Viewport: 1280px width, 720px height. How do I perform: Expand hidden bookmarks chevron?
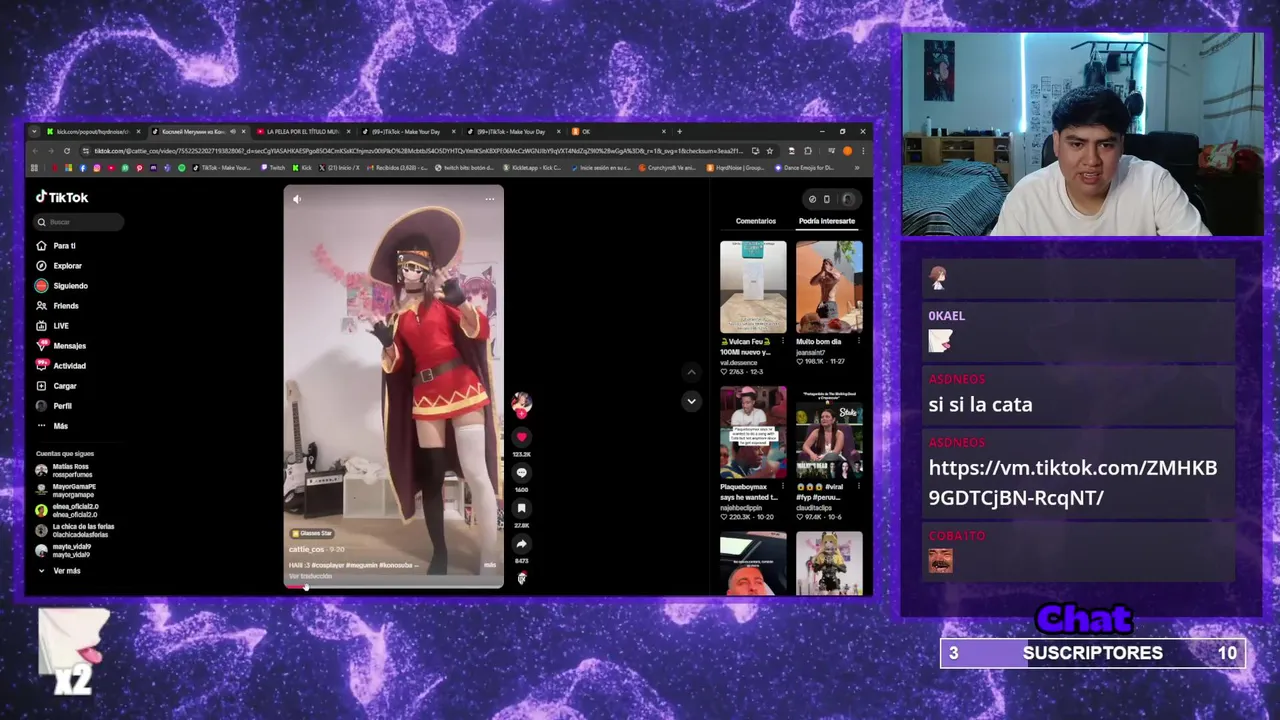point(857,168)
